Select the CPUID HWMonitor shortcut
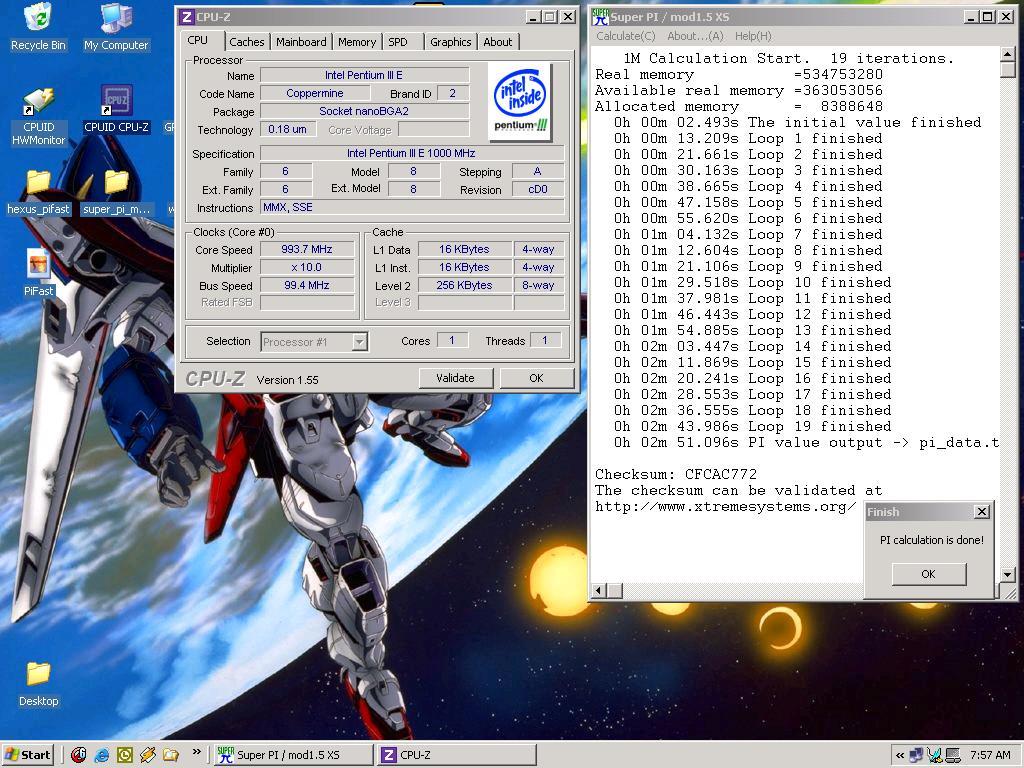 39,117
